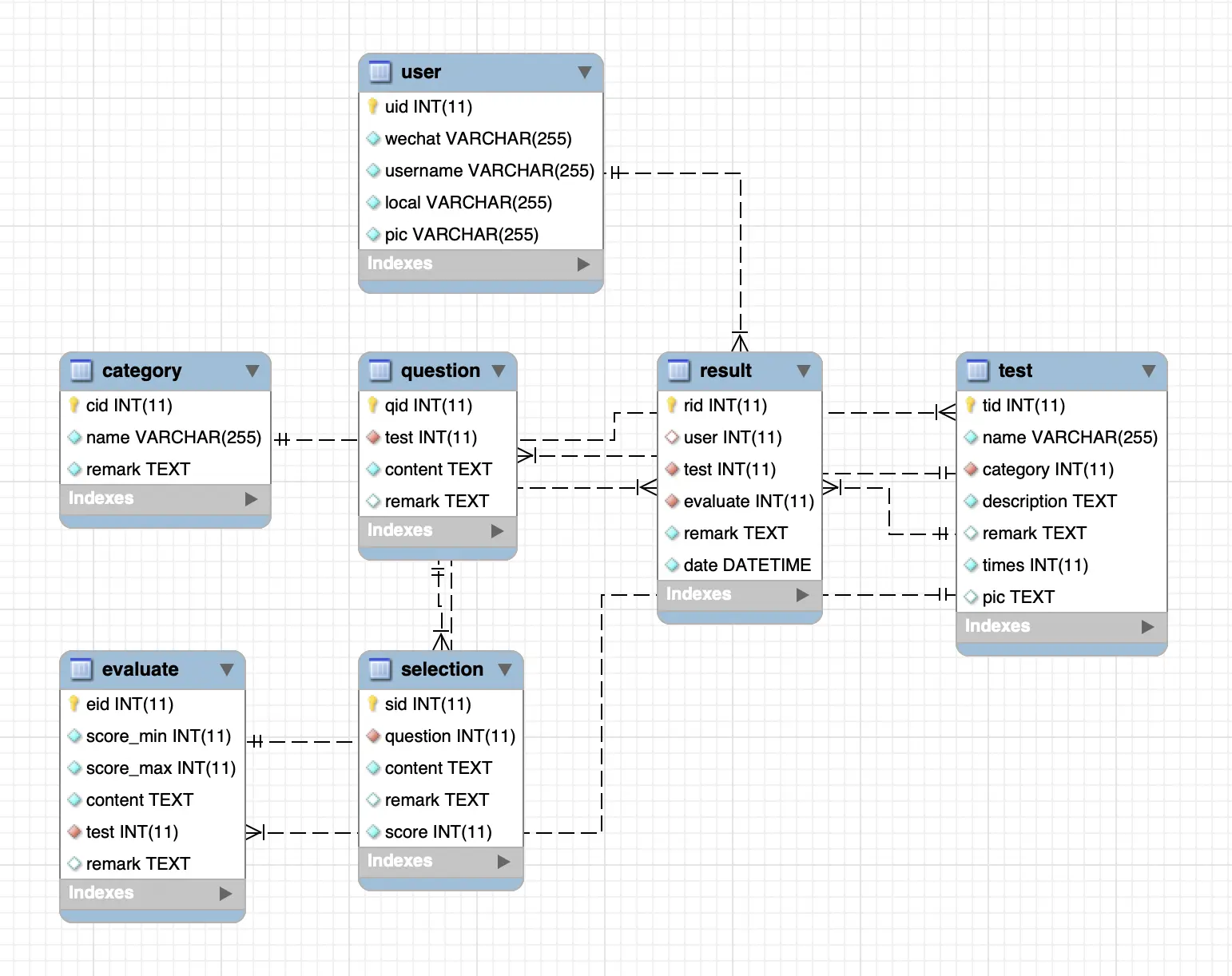
Task: Click the diamond icon beside date DATETIME
Action: 672,565
